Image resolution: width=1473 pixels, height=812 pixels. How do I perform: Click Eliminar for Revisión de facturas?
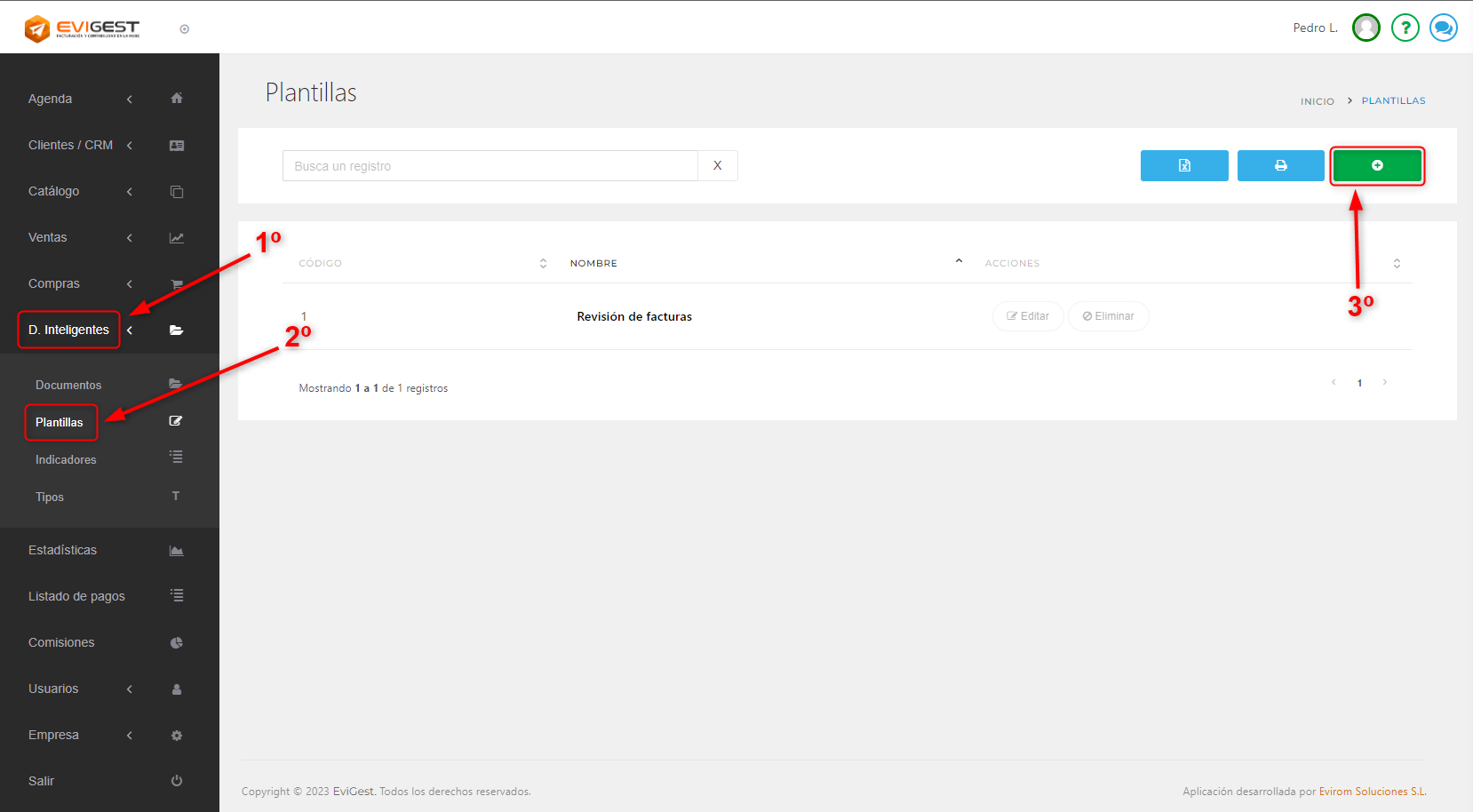click(1108, 316)
